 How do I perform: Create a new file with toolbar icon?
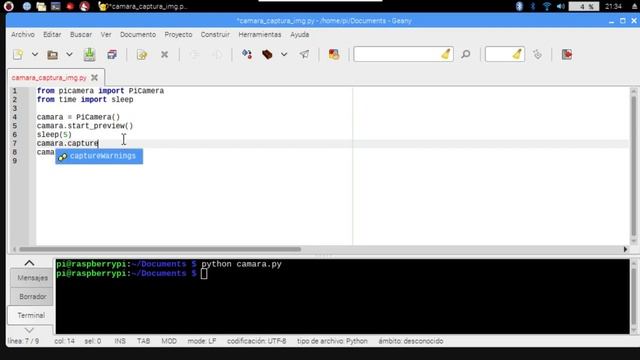[18, 54]
